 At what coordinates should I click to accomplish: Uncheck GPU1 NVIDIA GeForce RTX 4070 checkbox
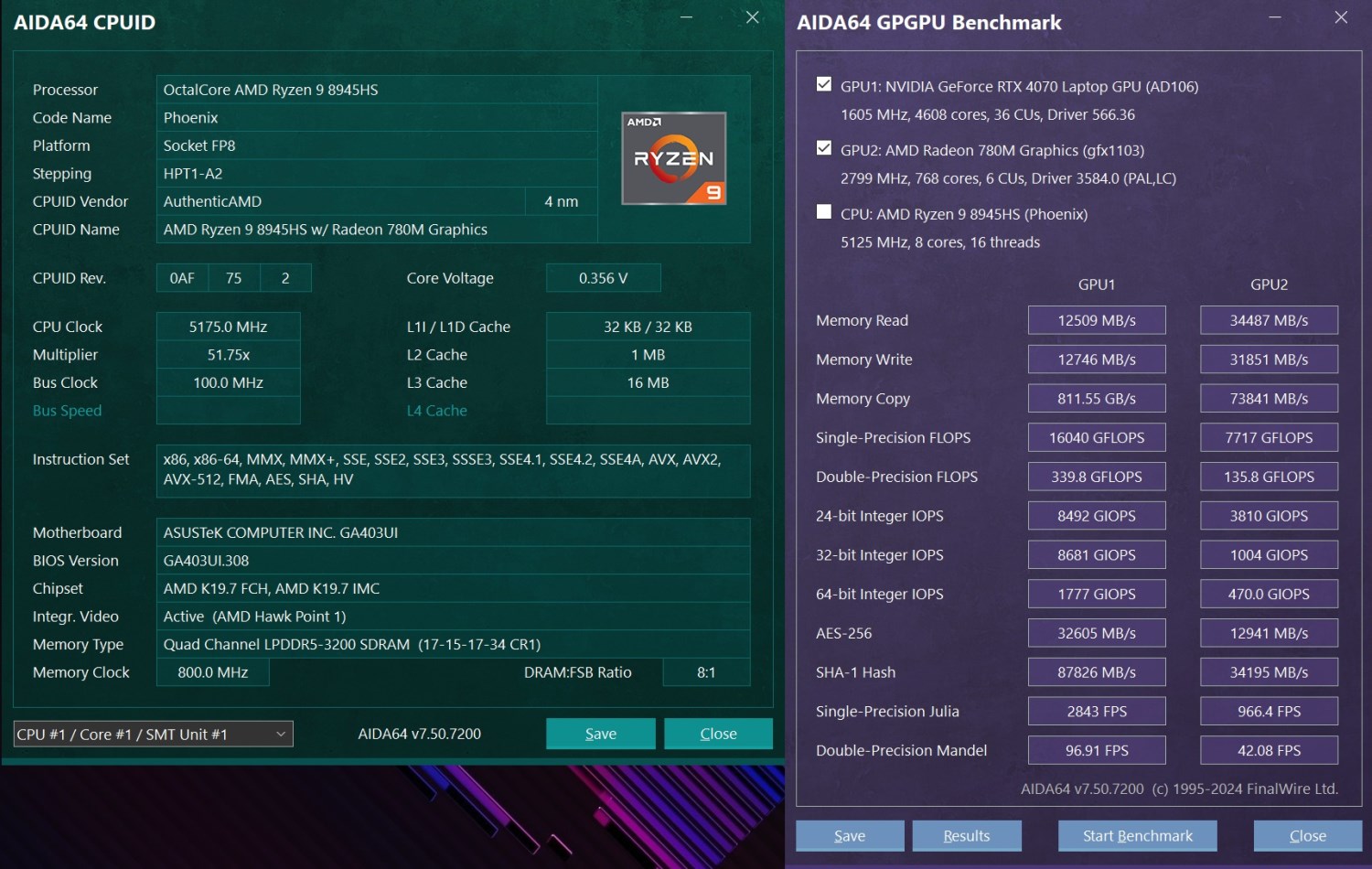tap(824, 85)
